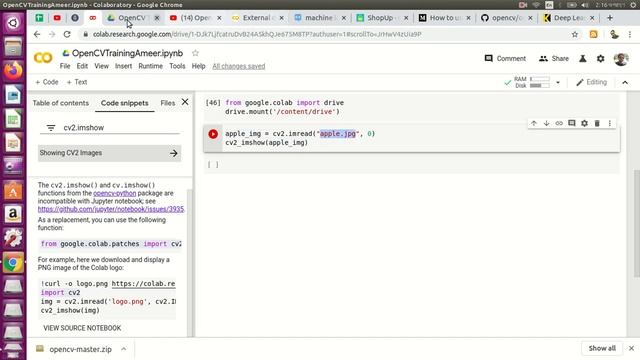This screenshot has height=360, width=640.
Task: Expand opencv-master.zip download options
Action: (123, 349)
